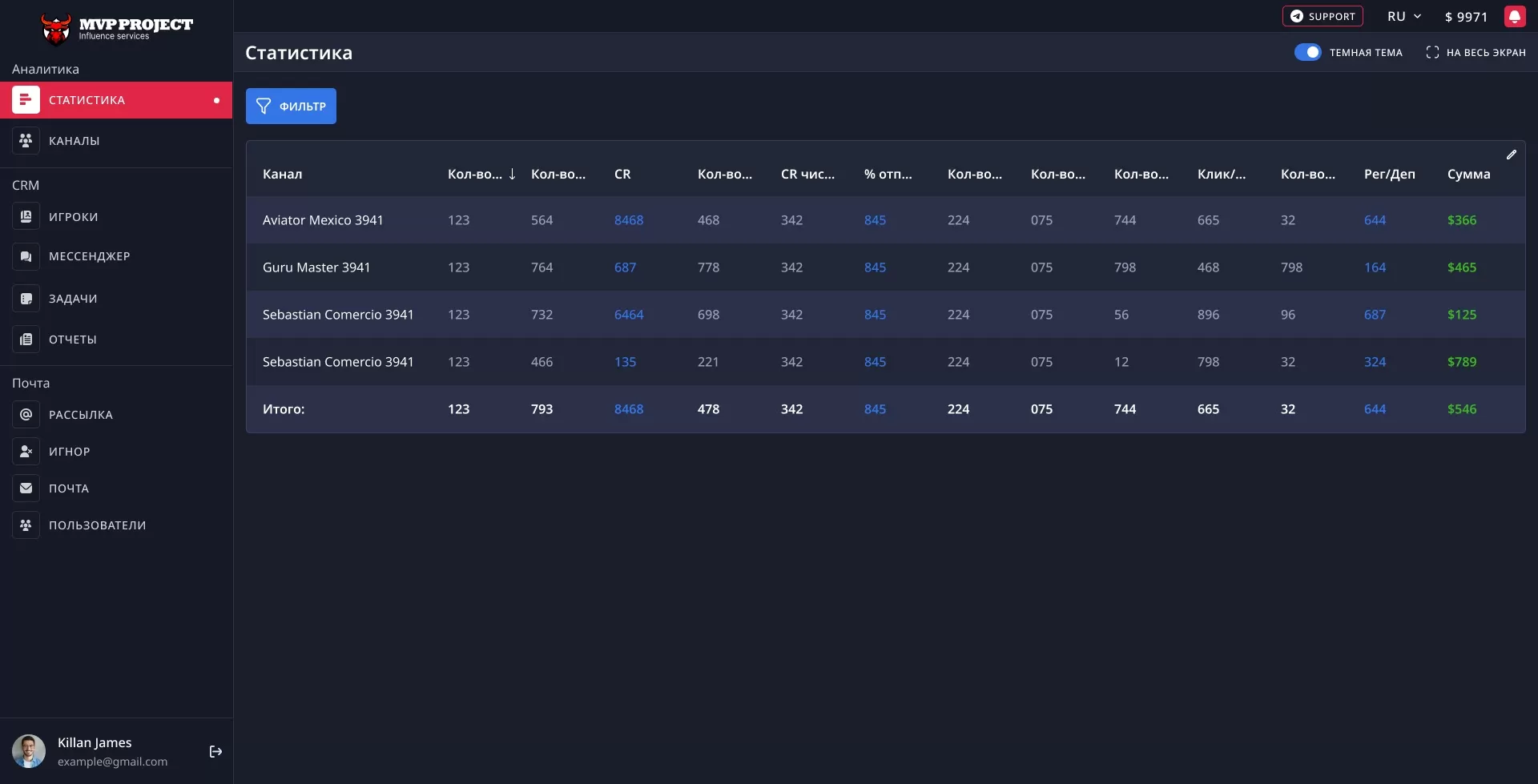The width and height of the screenshot is (1538, 784).
Task: Sort by the first Кол-во column arrow
Action: pyautogui.click(x=512, y=175)
